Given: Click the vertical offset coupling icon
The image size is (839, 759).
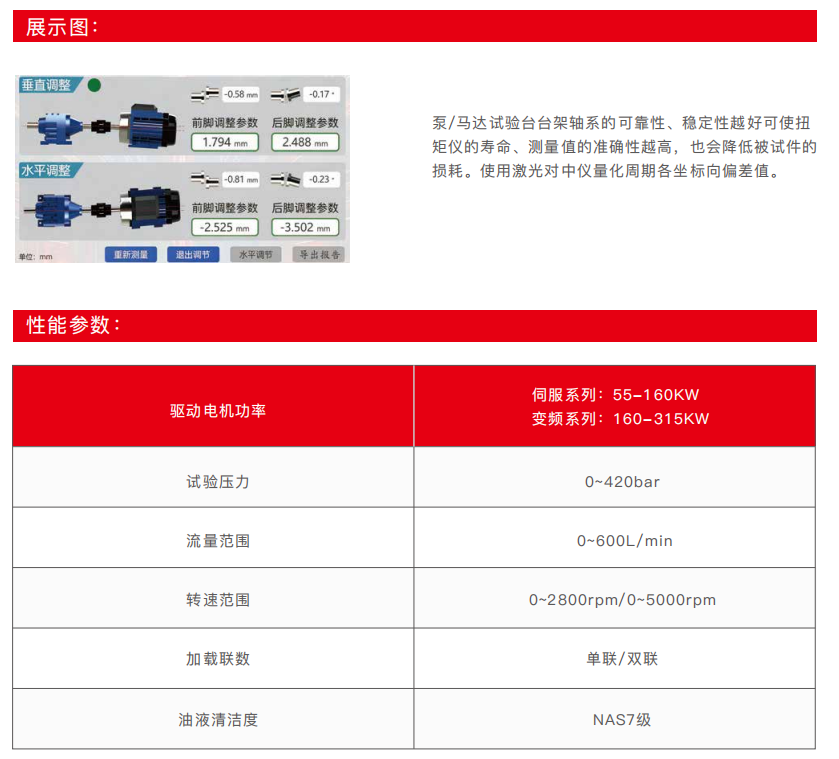Looking at the screenshot, I should [x=205, y=94].
